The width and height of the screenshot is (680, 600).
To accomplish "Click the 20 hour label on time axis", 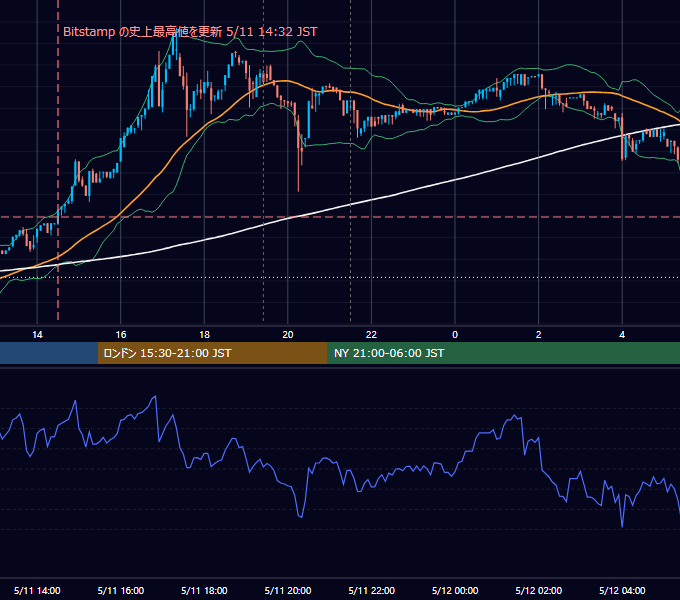I will pos(288,335).
